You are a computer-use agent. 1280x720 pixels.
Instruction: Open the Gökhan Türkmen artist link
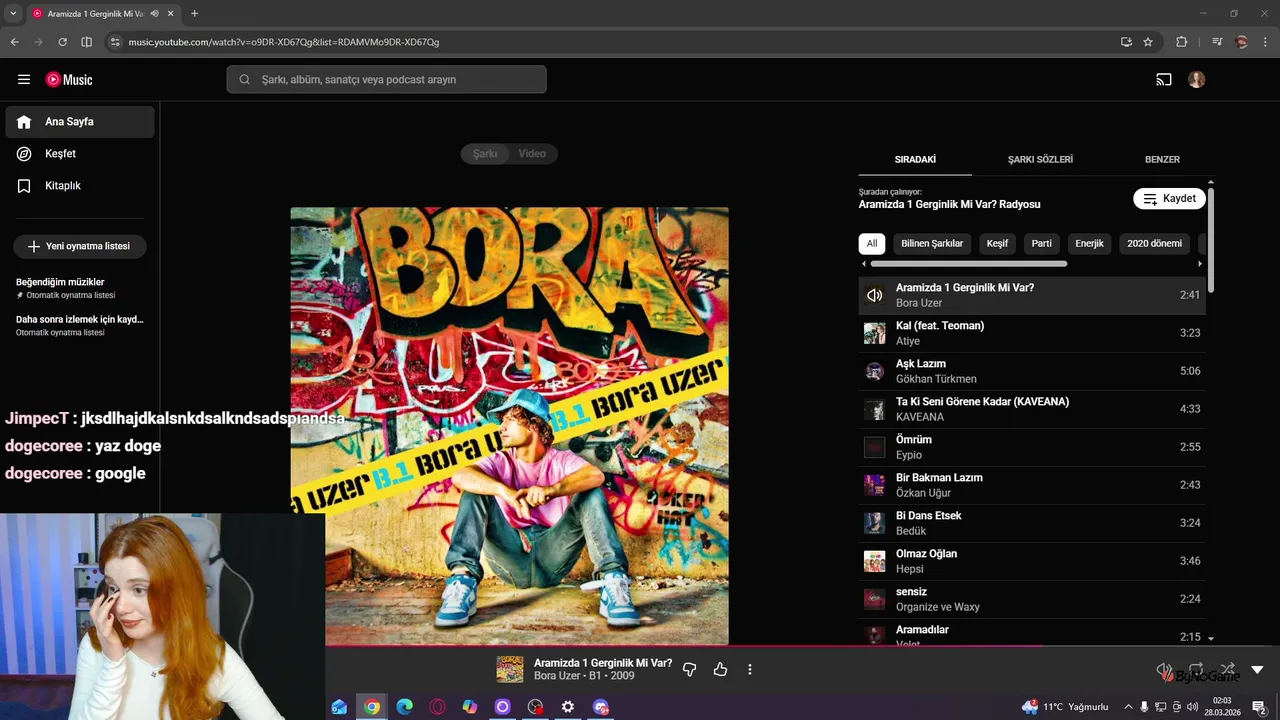pos(936,379)
